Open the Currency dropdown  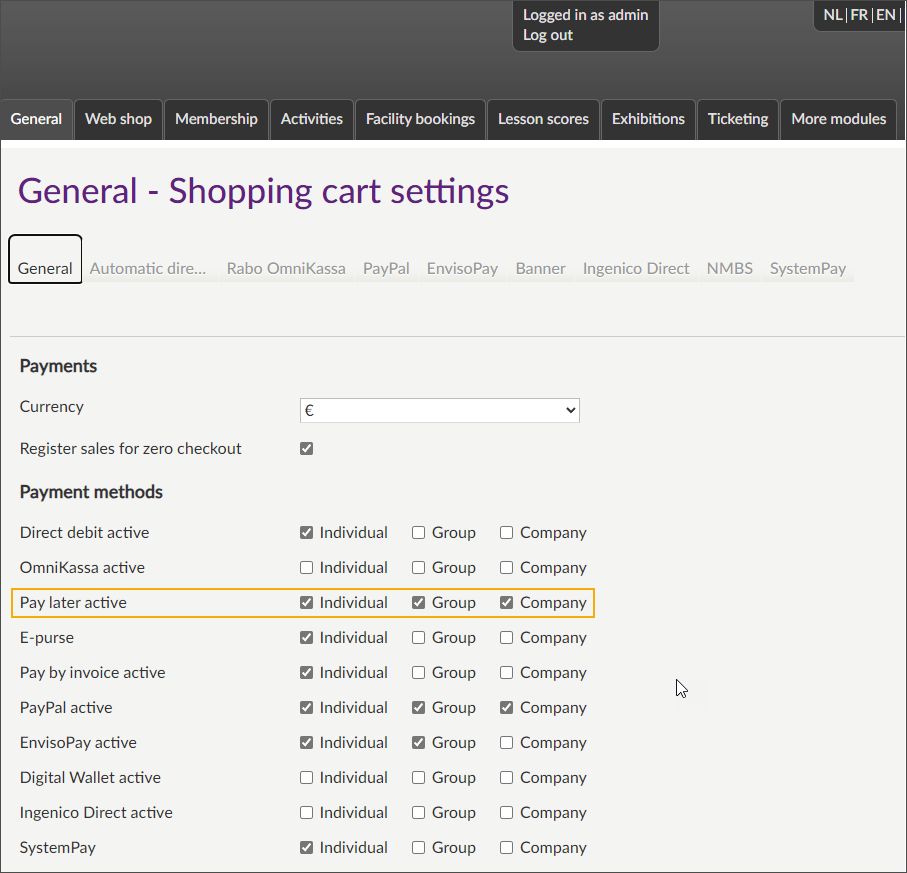(x=439, y=410)
